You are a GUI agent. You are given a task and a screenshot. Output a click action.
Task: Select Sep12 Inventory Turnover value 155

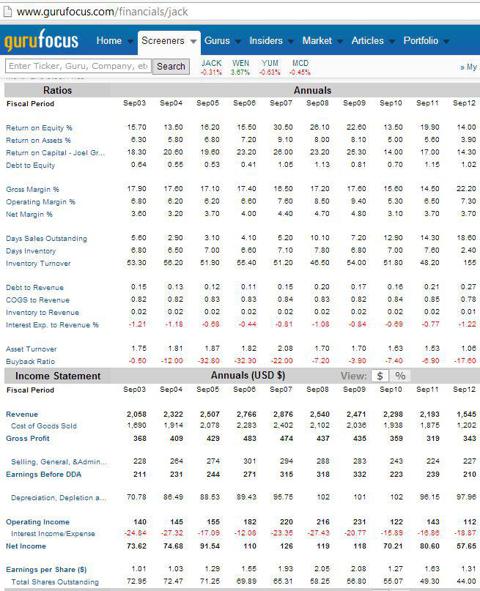[x=470, y=263]
